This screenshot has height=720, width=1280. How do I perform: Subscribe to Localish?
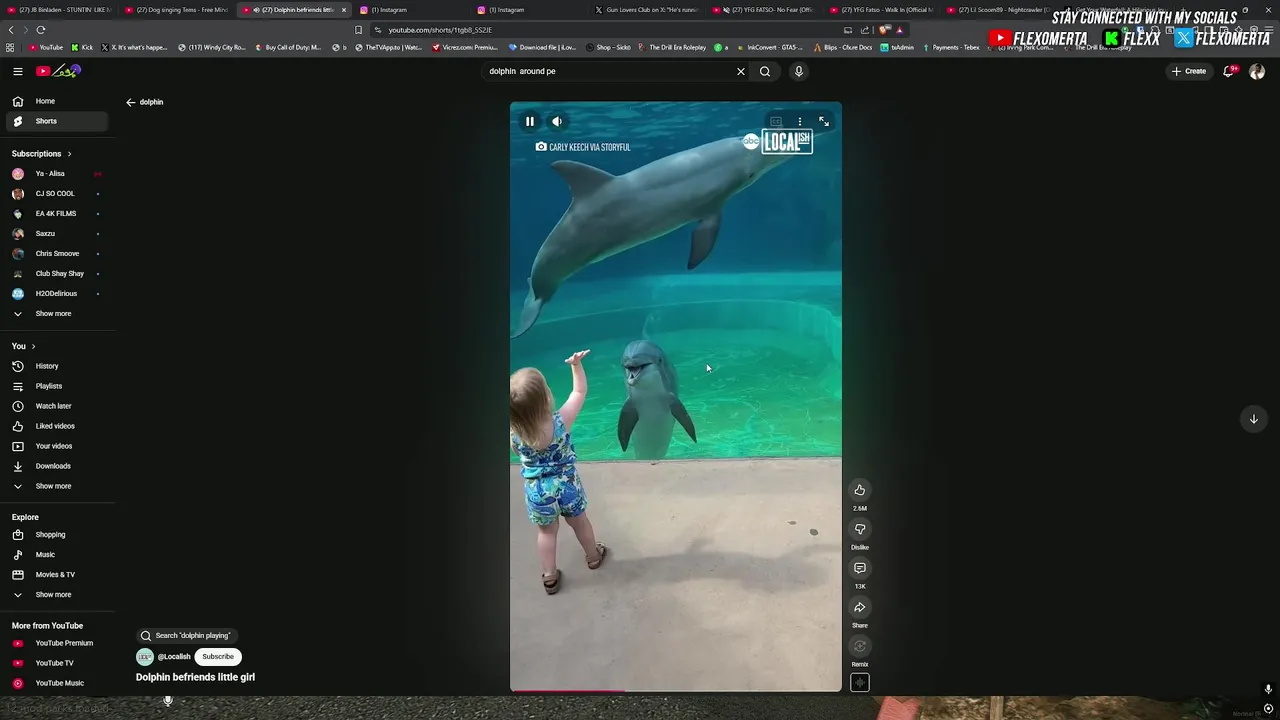point(218,657)
